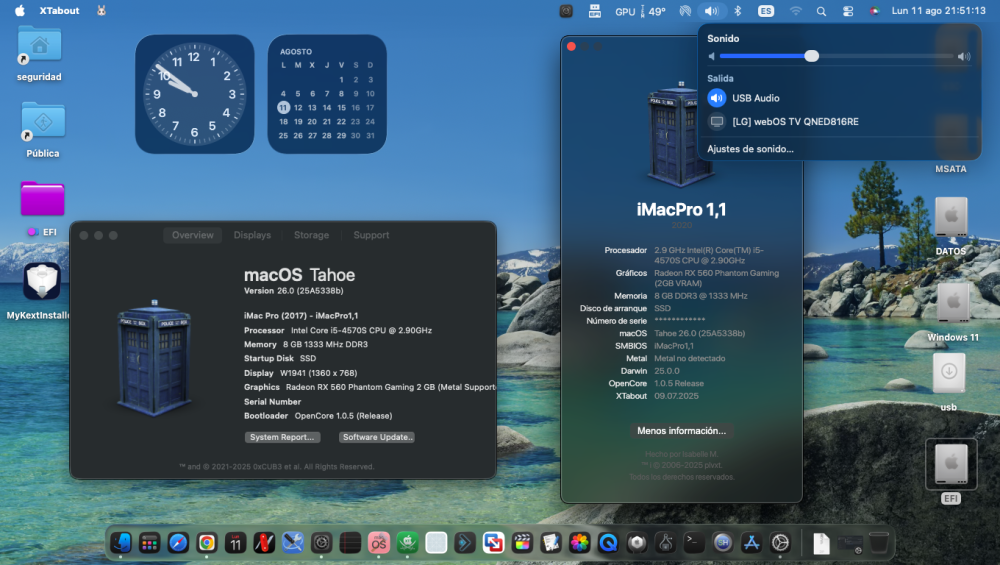This screenshot has width=1000, height=565.
Task: Open the usb drive on desktop
Action: point(949,374)
